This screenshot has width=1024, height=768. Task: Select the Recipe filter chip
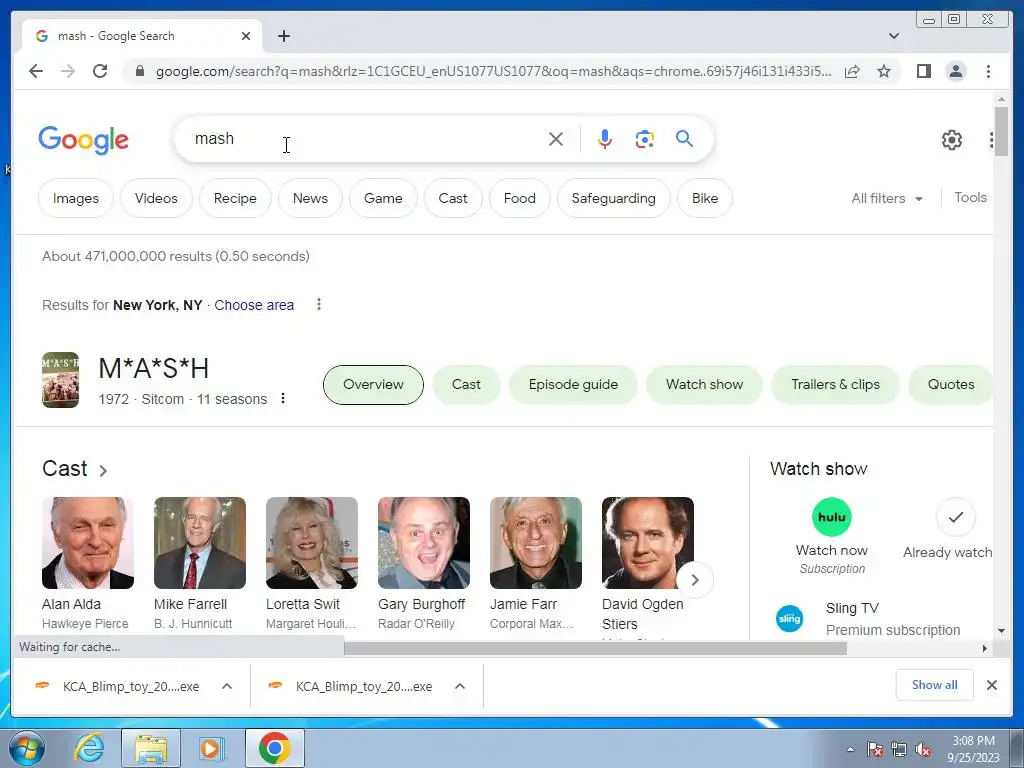click(x=235, y=198)
